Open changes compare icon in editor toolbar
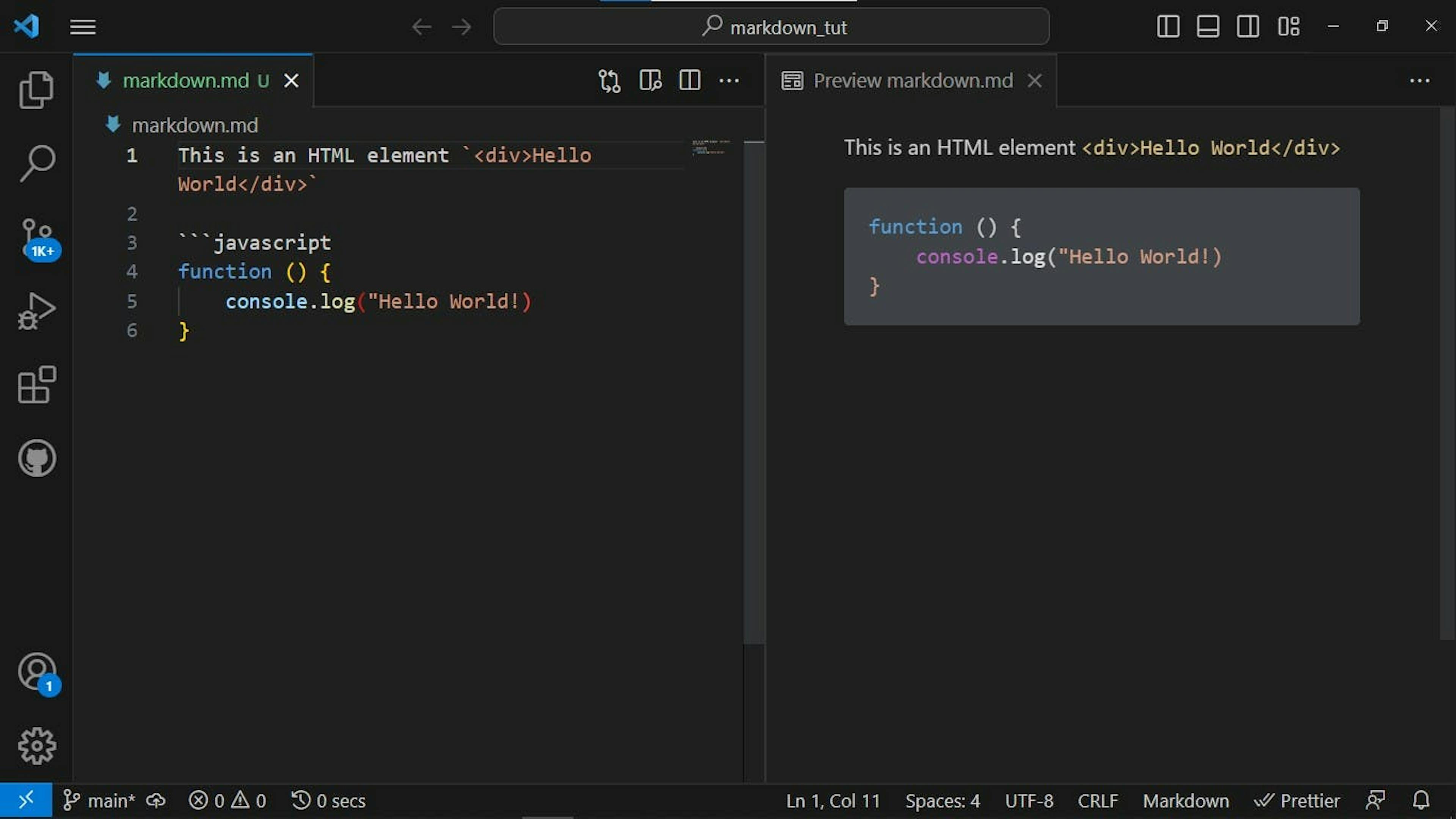 pyautogui.click(x=609, y=81)
